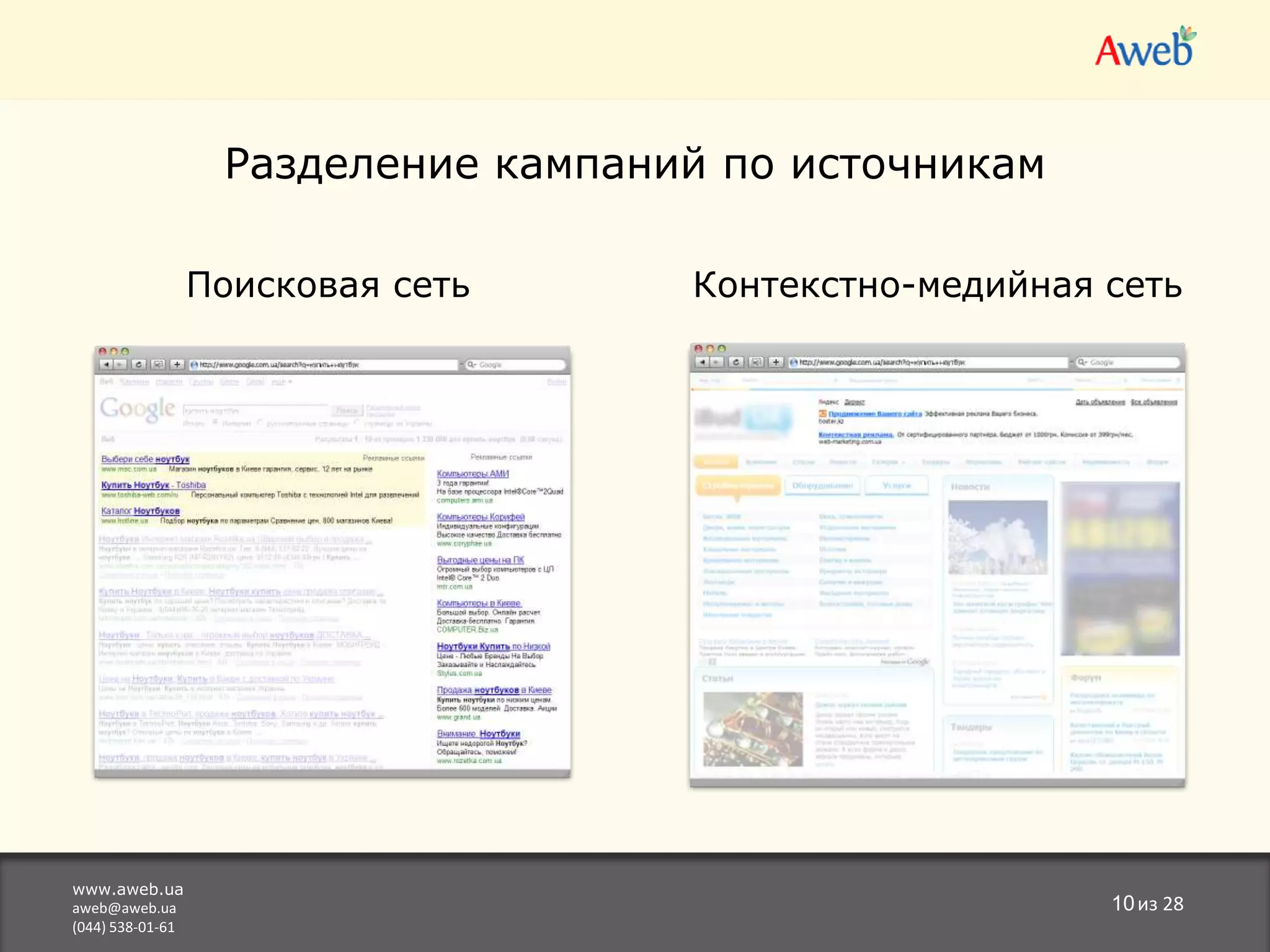Click the address bar in right browser
This screenshot has width=1270, height=952.
(x=928, y=362)
